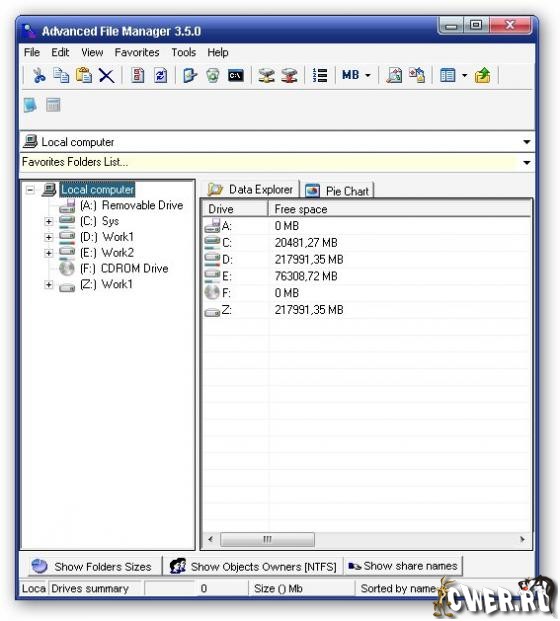This screenshot has width=560, height=621.
Task: Open the Favorites Folders List dropdown
Action: click(526, 162)
